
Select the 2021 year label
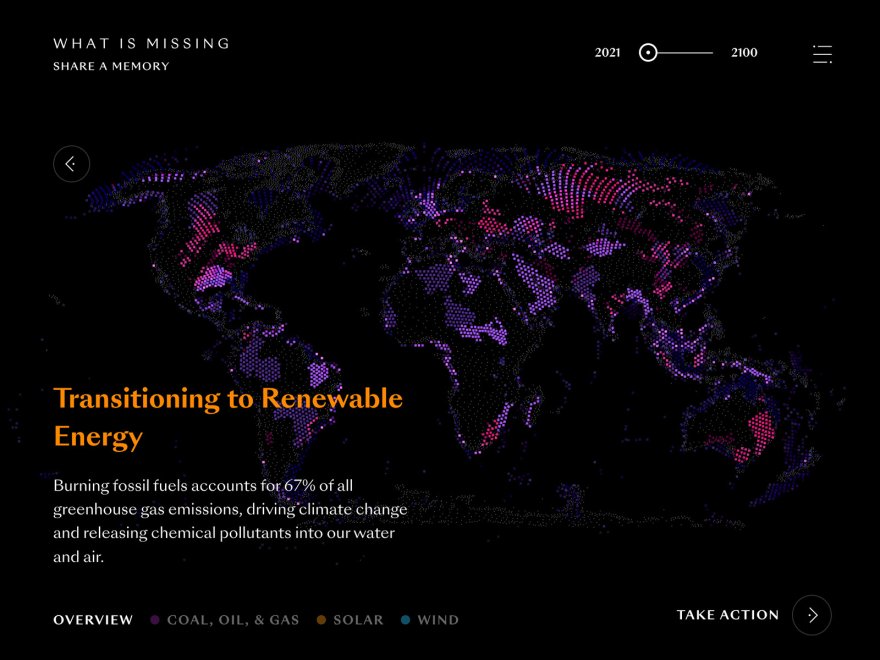(608, 52)
